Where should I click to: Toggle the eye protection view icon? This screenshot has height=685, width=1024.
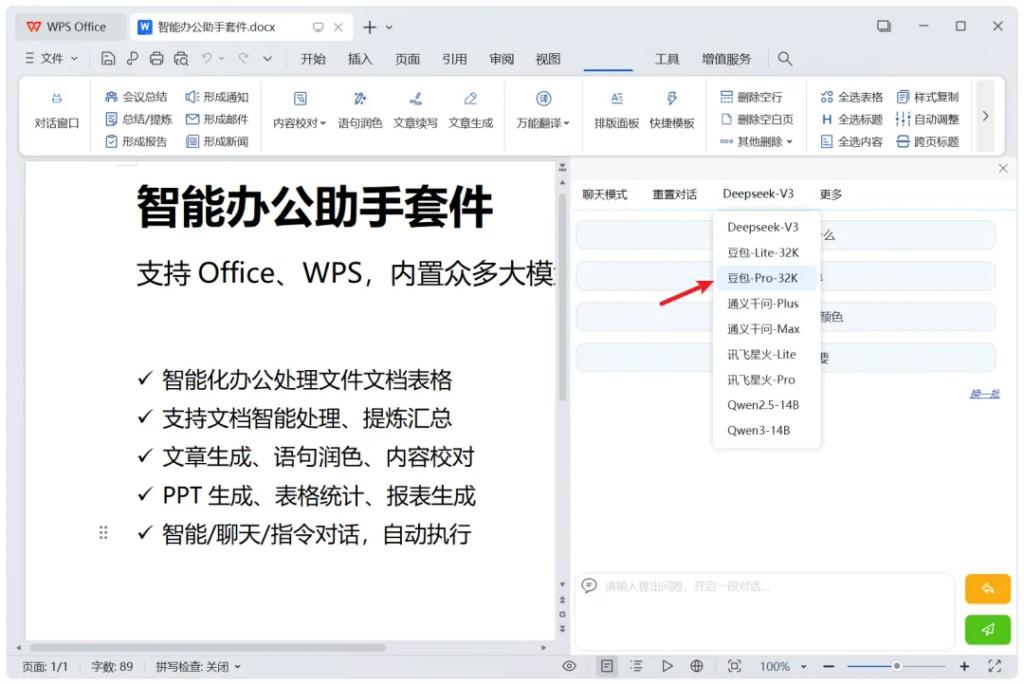(x=569, y=666)
